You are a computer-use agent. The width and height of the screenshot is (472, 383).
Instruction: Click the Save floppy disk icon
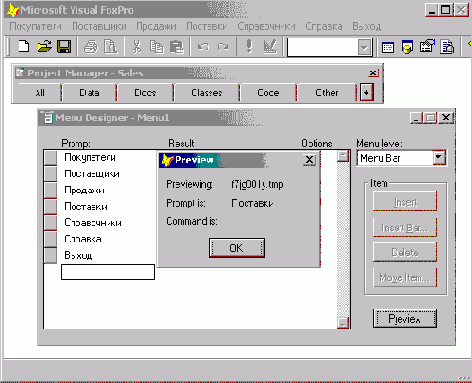64,46
